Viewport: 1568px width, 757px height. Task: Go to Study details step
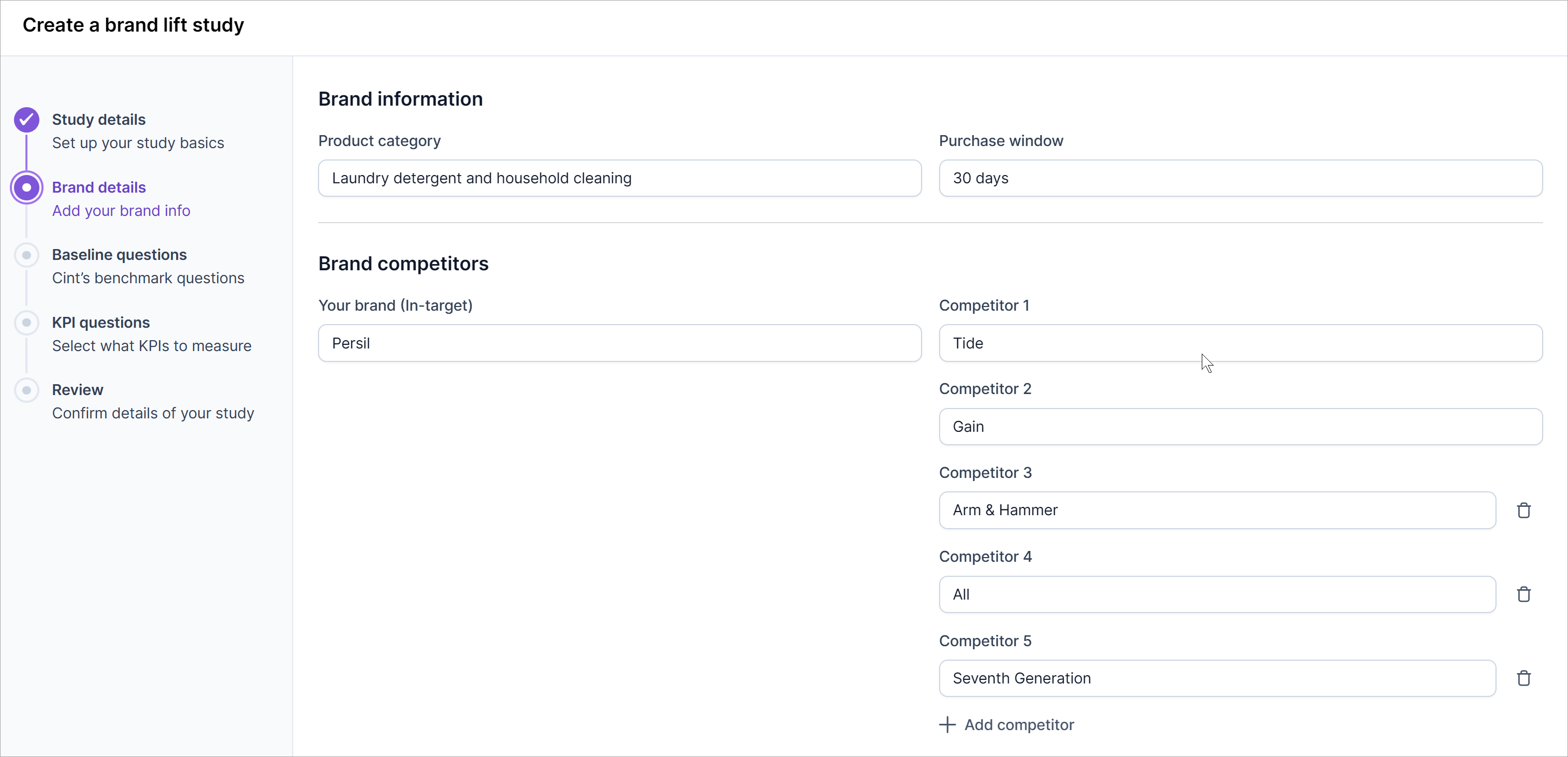[x=98, y=120]
